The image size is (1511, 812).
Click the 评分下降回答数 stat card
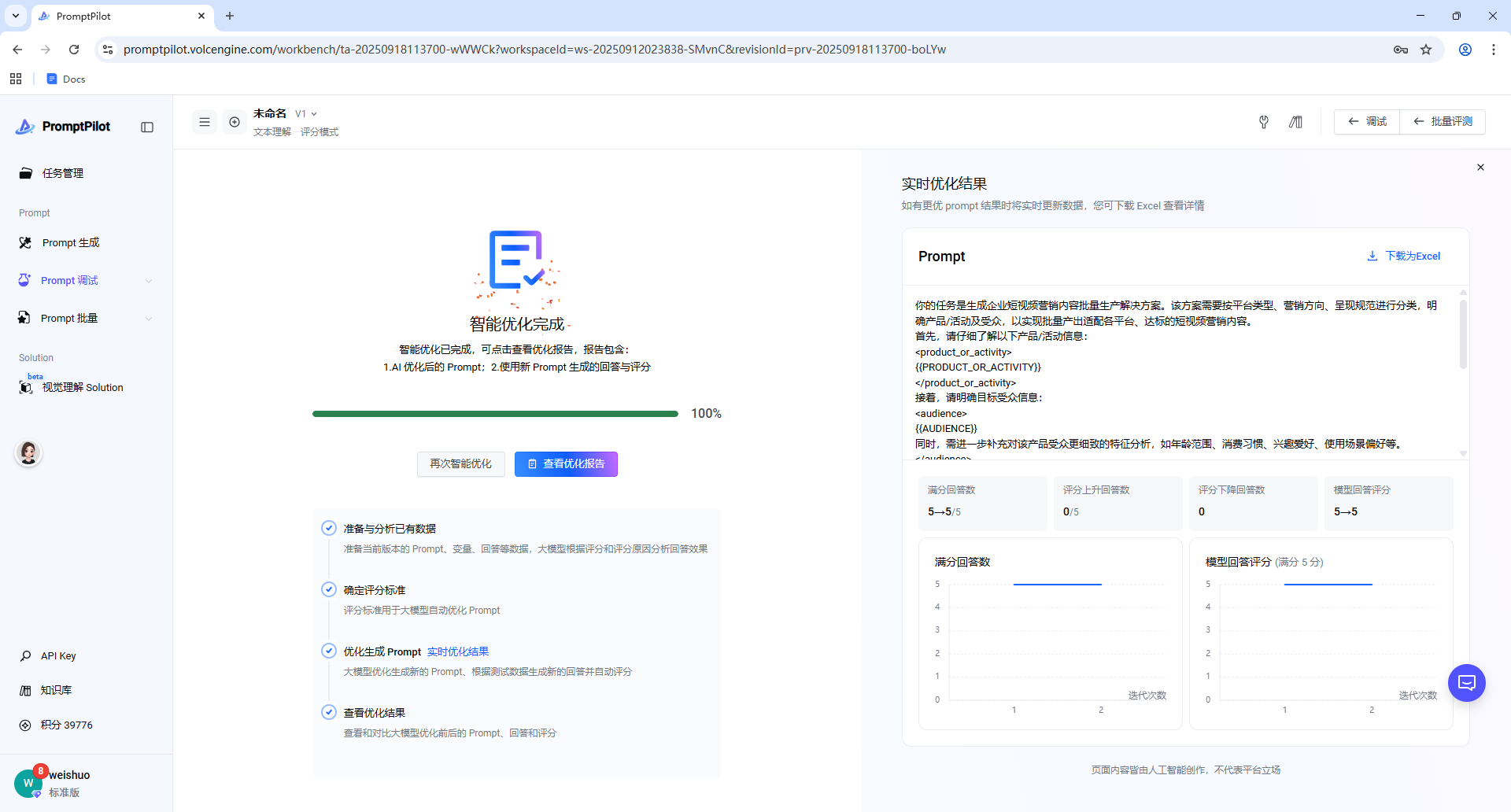(1253, 503)
